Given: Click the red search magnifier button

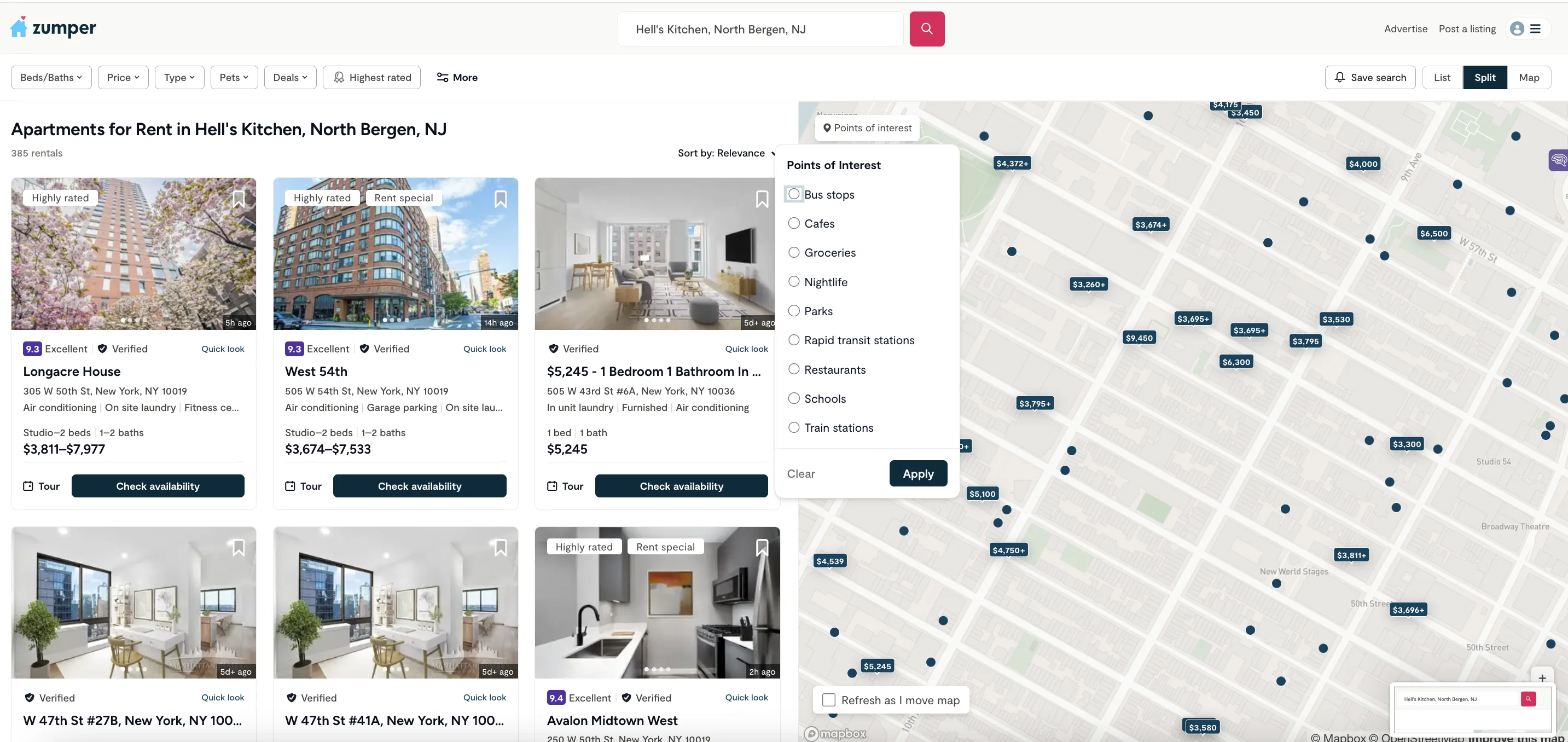Looking at the screenshot, I should click(926, 28).
